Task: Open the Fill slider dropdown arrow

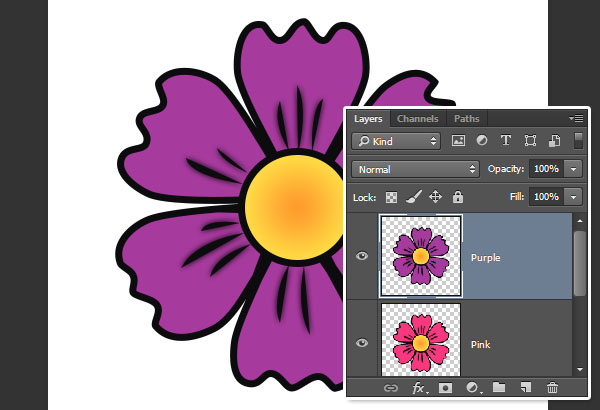Action: pos(573,197)
